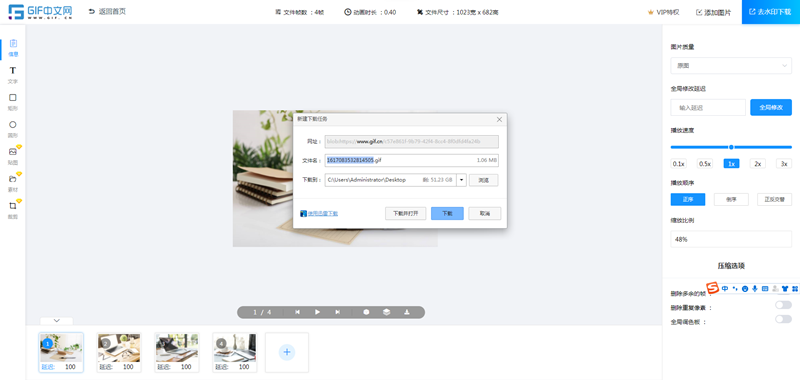800x380 pixels.
Task: Collapse the frame strip with chevron
Action: [x=57, y=321]
